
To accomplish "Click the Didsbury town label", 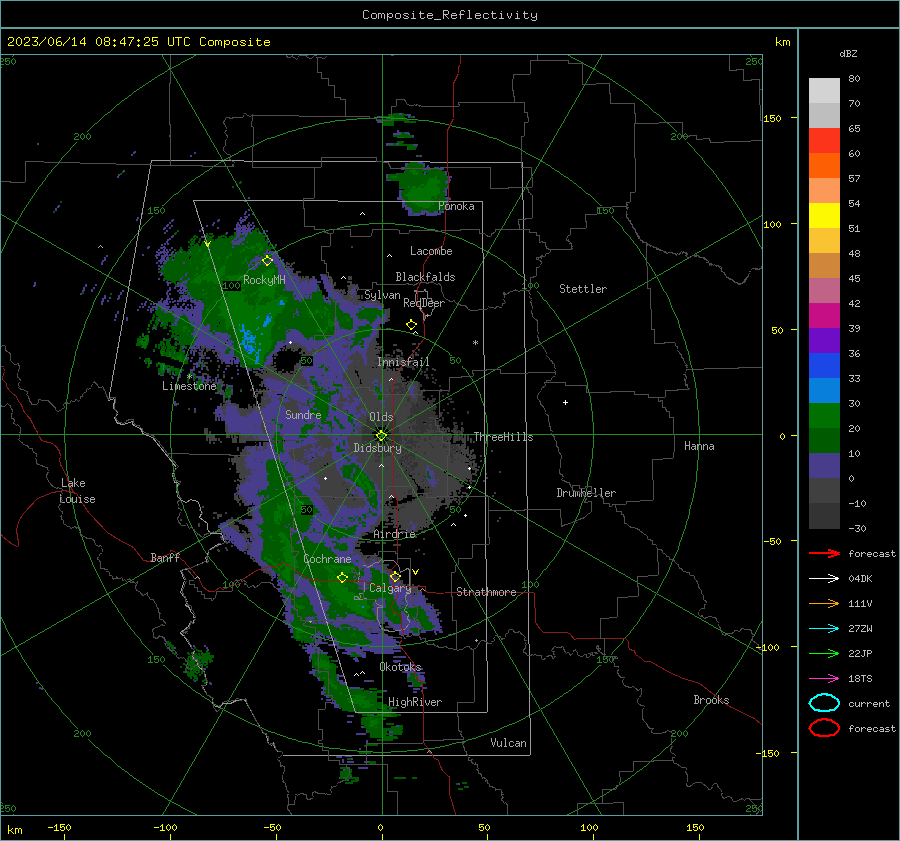I will tap(377, 448).
